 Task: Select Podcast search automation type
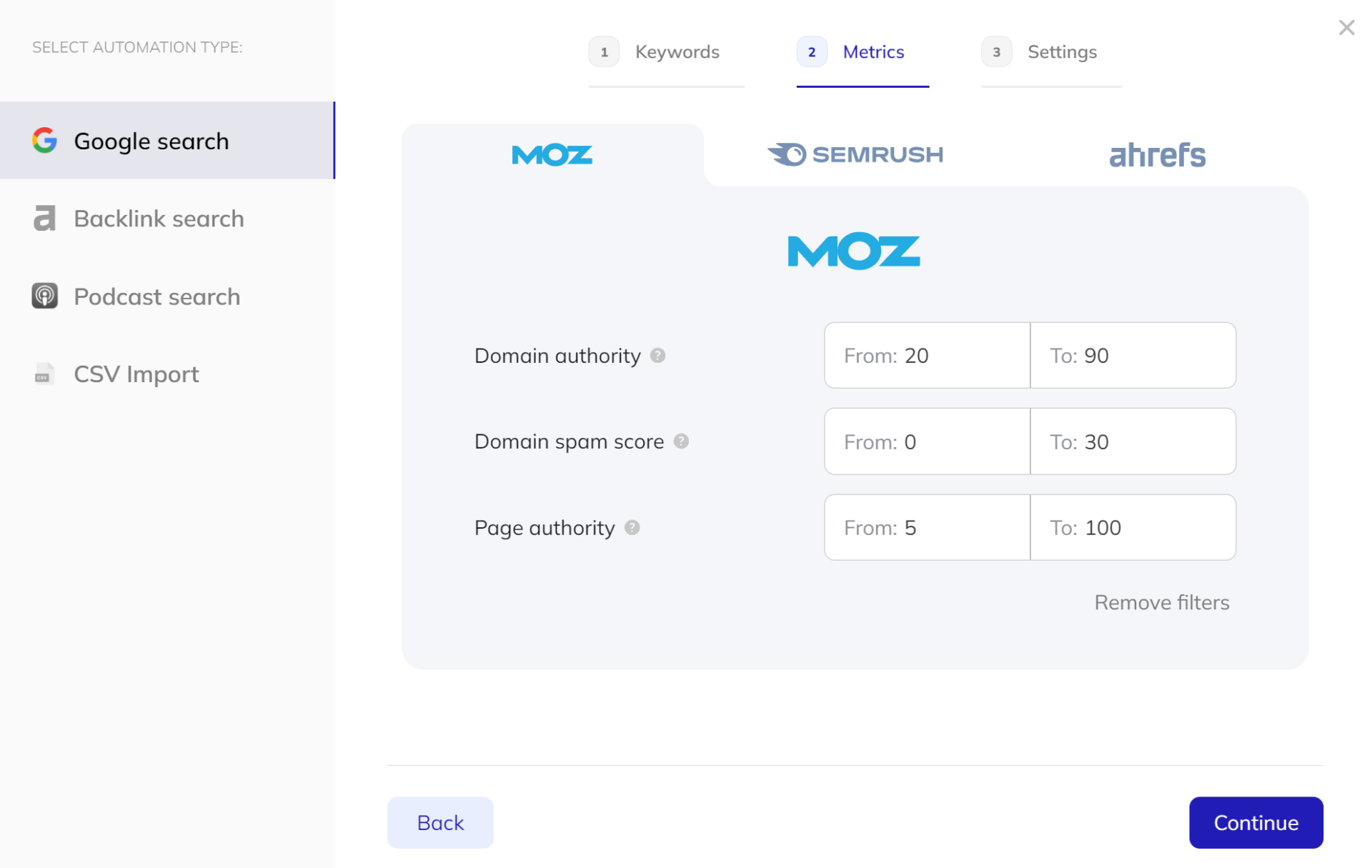click(x=167, y=296)
